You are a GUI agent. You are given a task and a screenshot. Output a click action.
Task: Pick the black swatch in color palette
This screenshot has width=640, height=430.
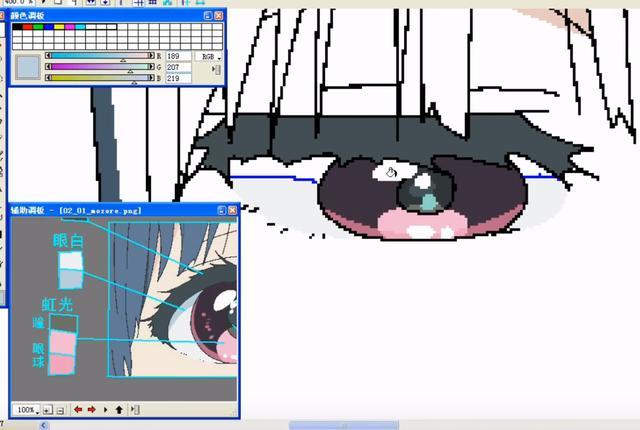(x=17, y=27)
